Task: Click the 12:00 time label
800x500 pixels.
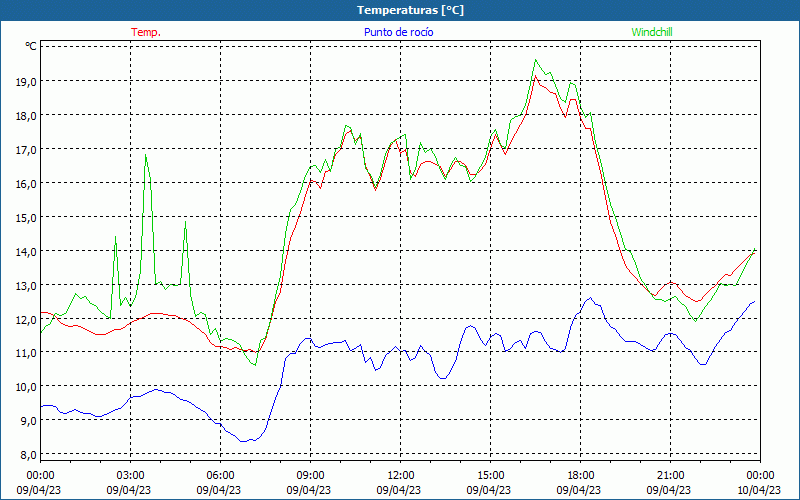Action: pyautogui.click(x=401, y=476)
